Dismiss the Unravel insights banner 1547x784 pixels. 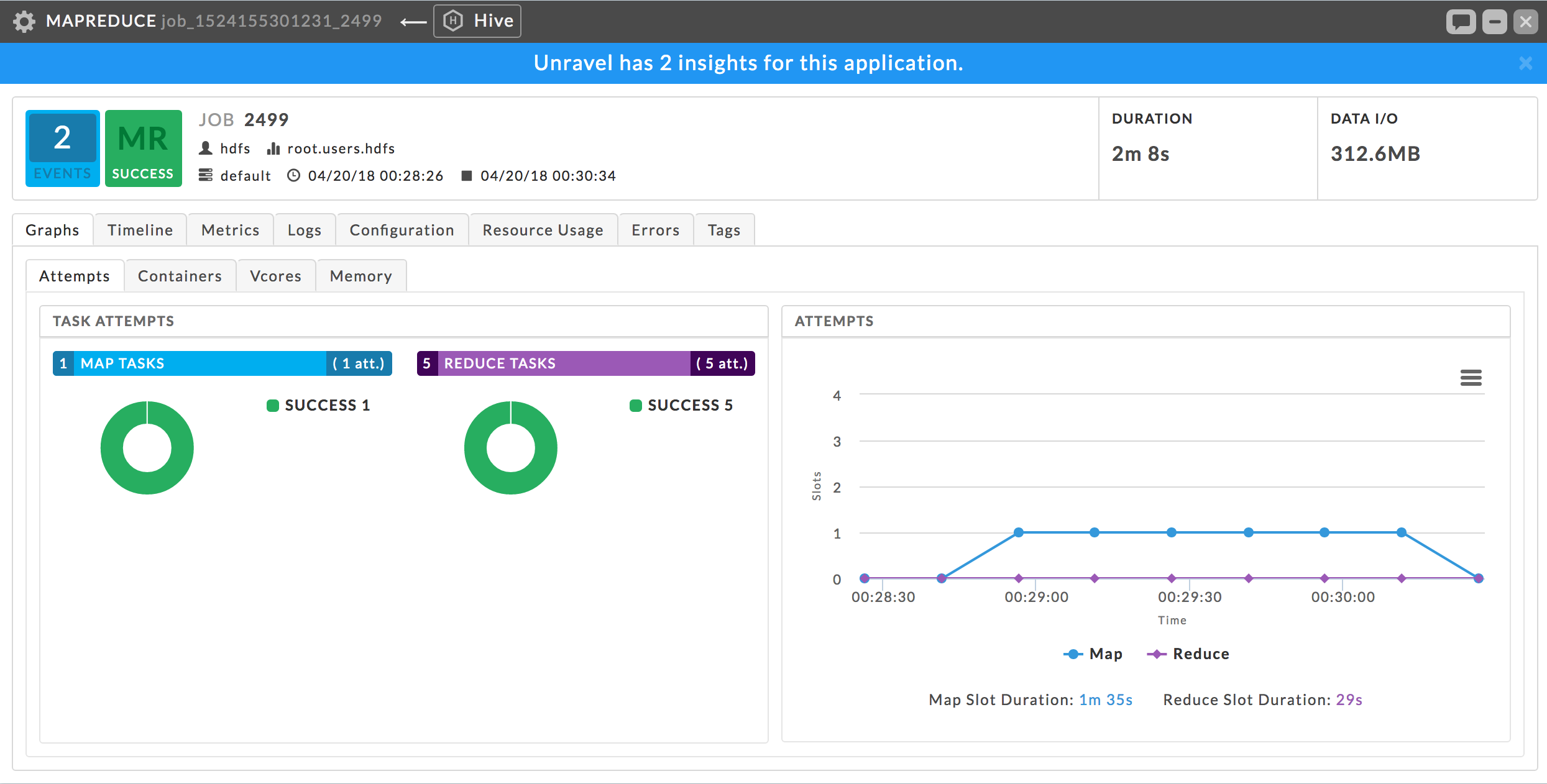coord(1526,63)
